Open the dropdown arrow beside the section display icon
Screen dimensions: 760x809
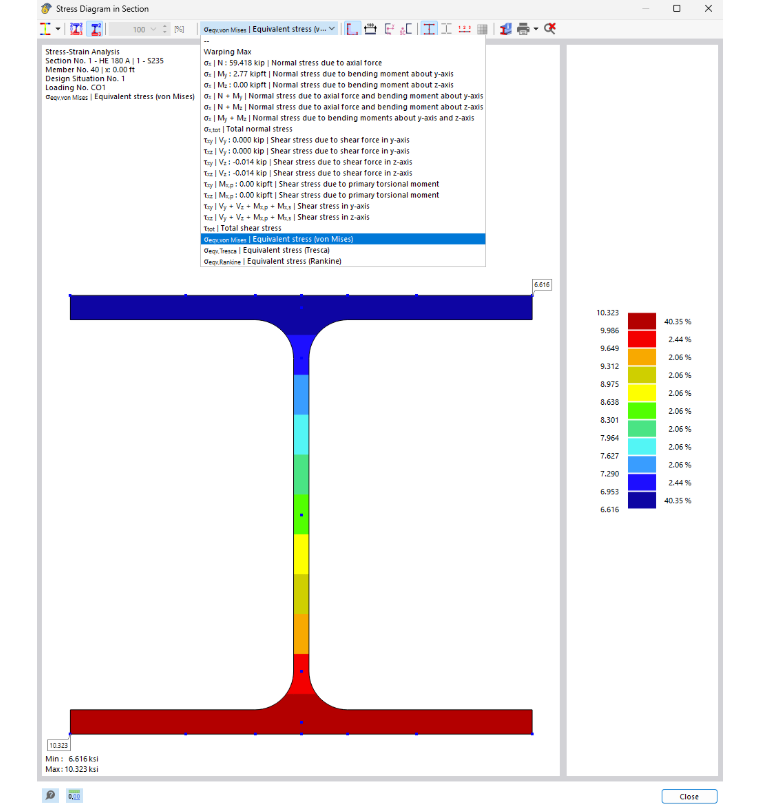pyautogui.click(x=58, y=29)
